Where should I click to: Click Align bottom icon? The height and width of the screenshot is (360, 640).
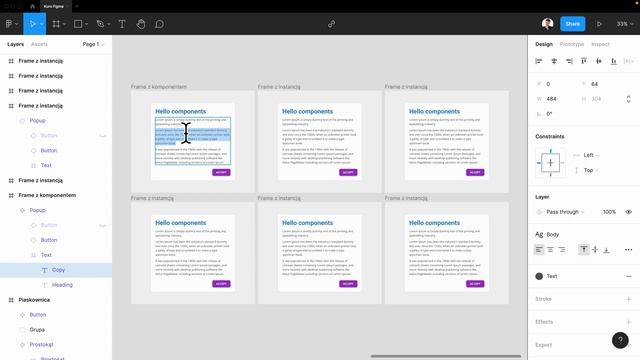point(613,61)
